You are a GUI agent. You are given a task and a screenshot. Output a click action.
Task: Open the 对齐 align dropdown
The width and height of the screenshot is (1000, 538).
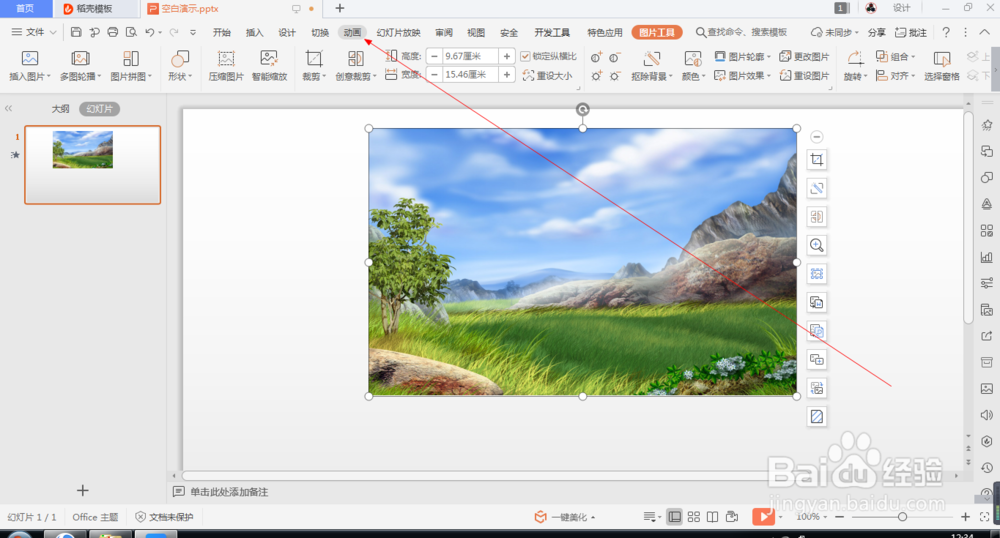(x=895, y=75)
